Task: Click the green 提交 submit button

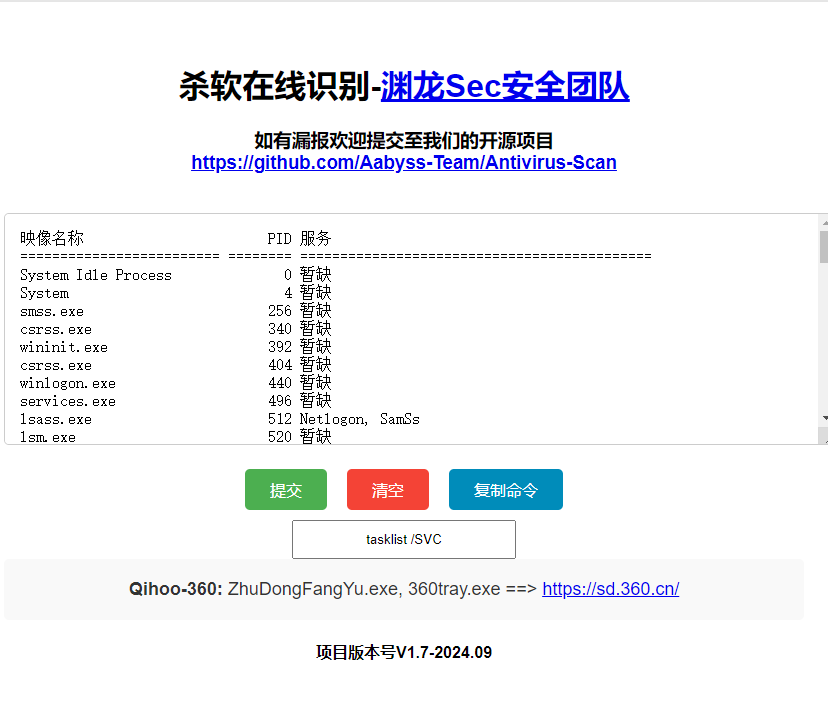Action: click(286, 489)
